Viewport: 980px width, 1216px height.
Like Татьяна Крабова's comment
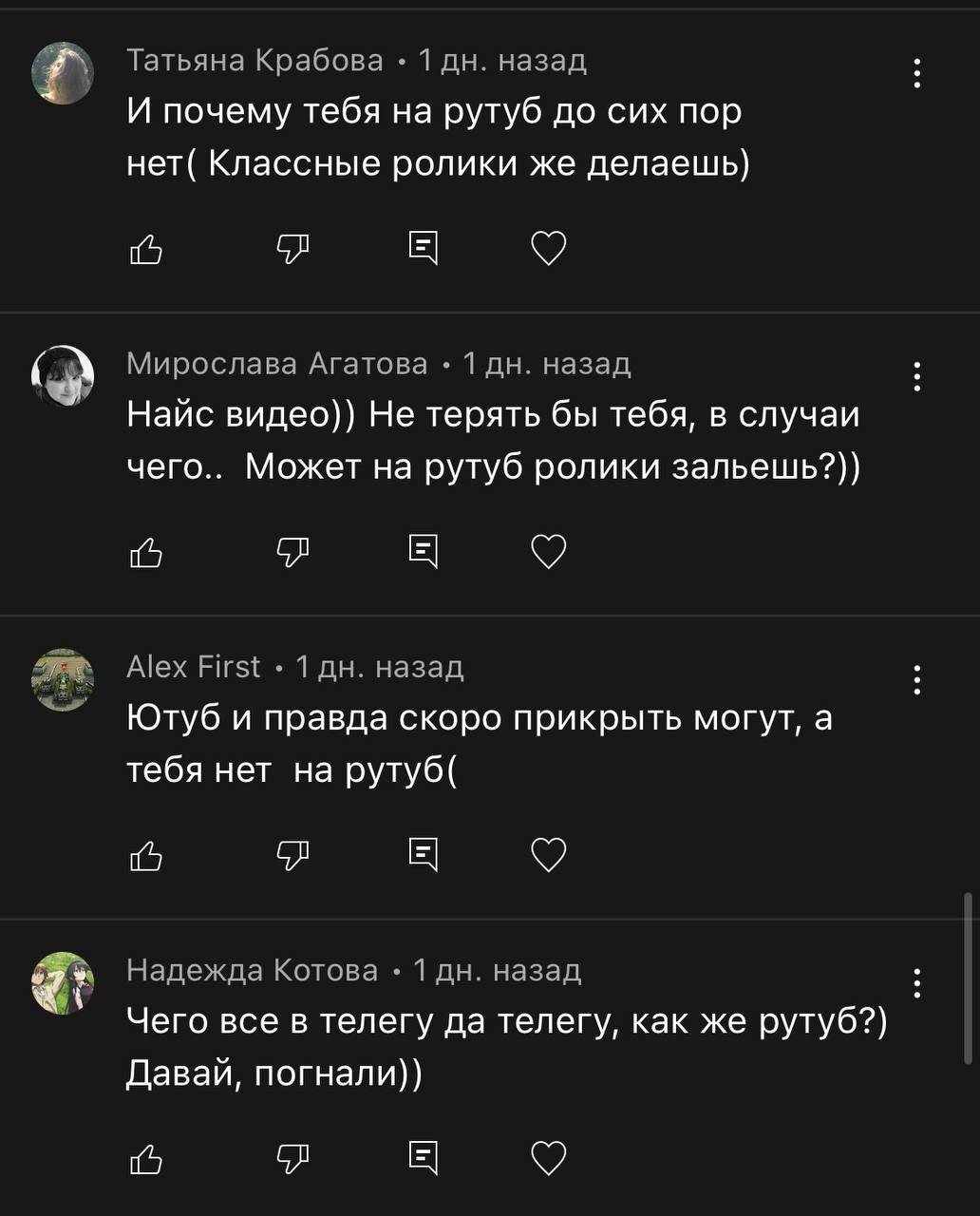(x=145, y=249)
